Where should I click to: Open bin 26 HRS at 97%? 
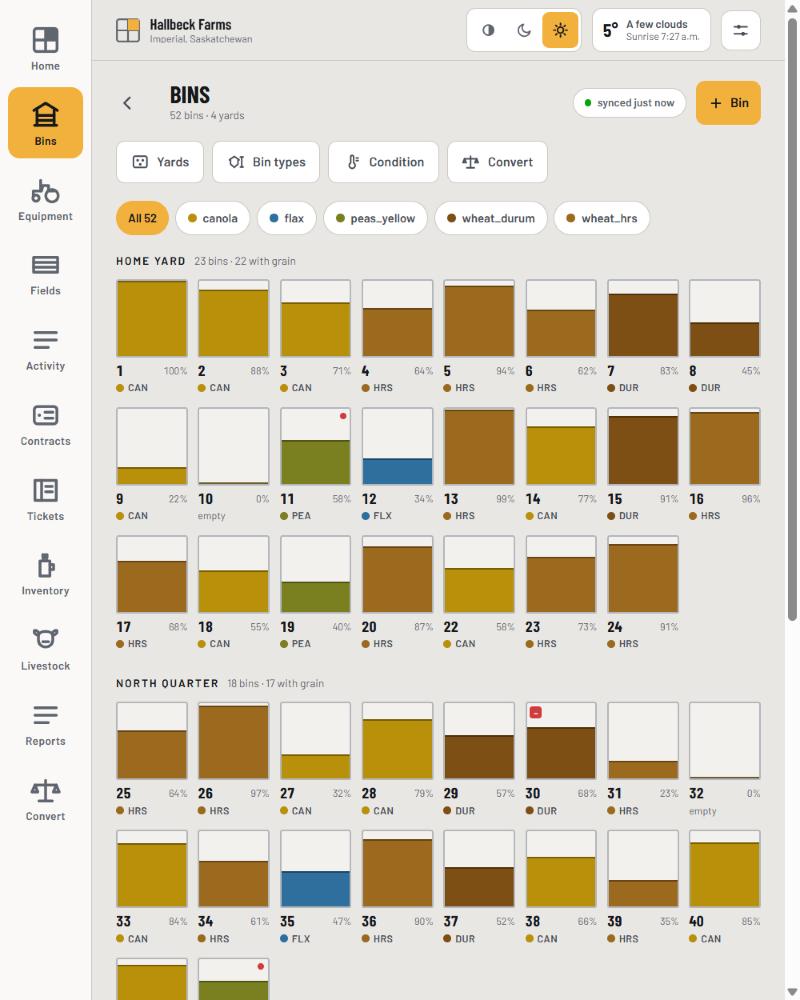[233, 759]
